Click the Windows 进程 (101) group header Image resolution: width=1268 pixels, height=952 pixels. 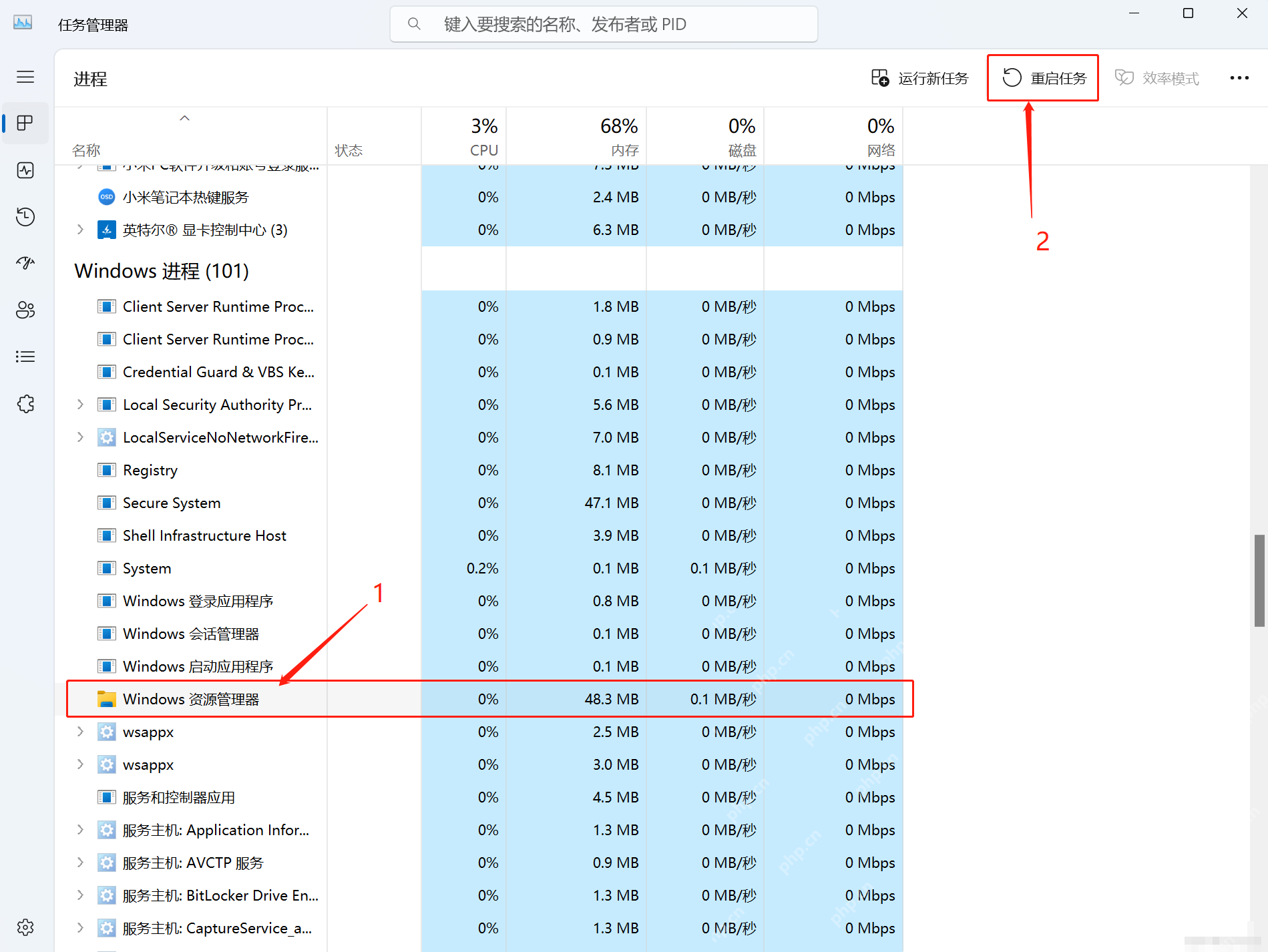(x=162, y=270)
